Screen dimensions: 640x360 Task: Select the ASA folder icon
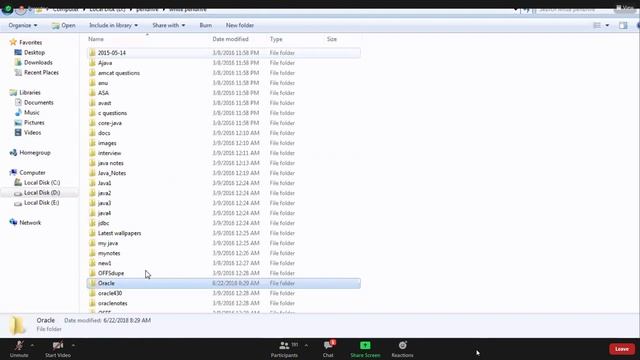92,93
